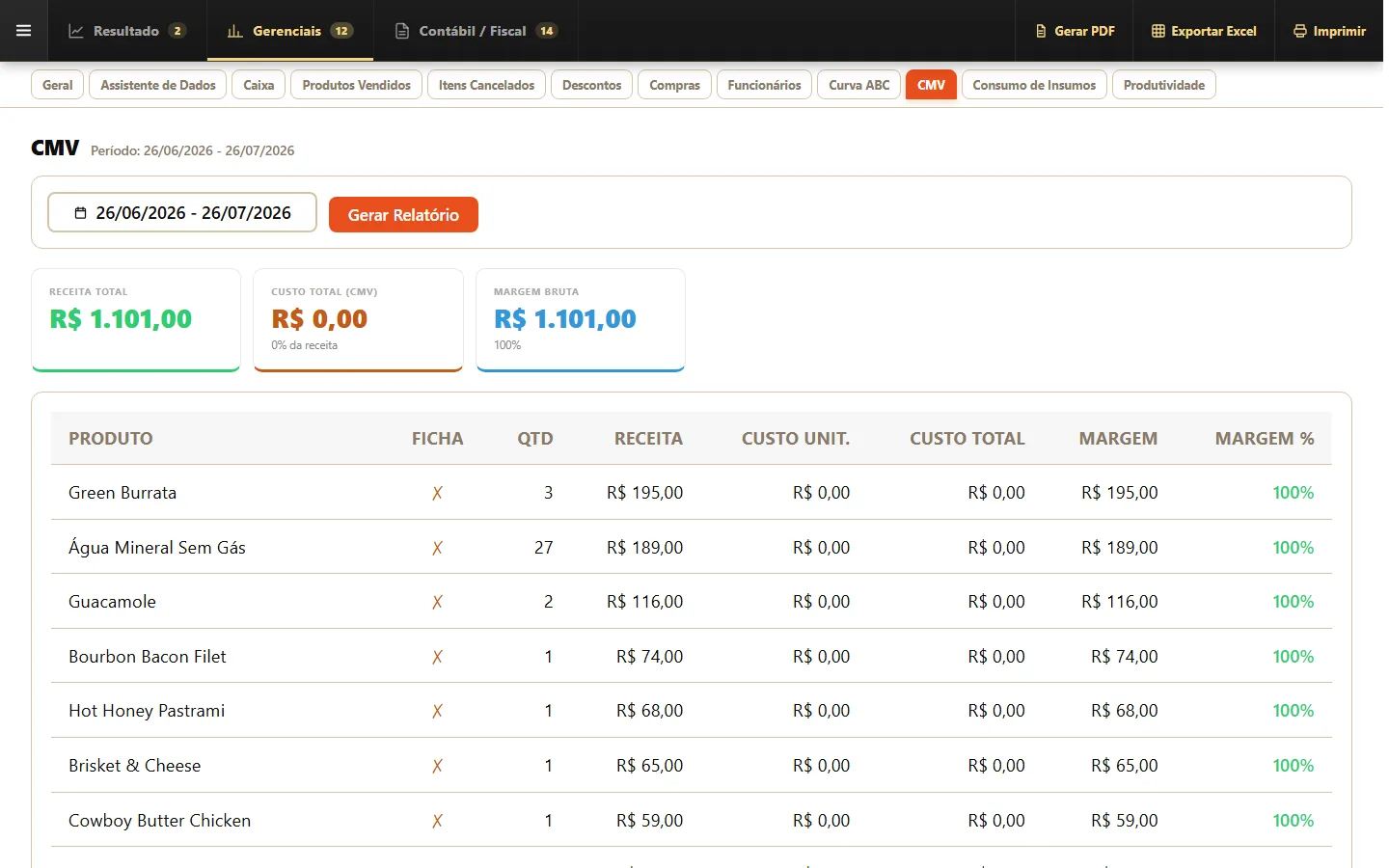Select the active CMV tab
1389x868 pixels.
tap(931, 85)
